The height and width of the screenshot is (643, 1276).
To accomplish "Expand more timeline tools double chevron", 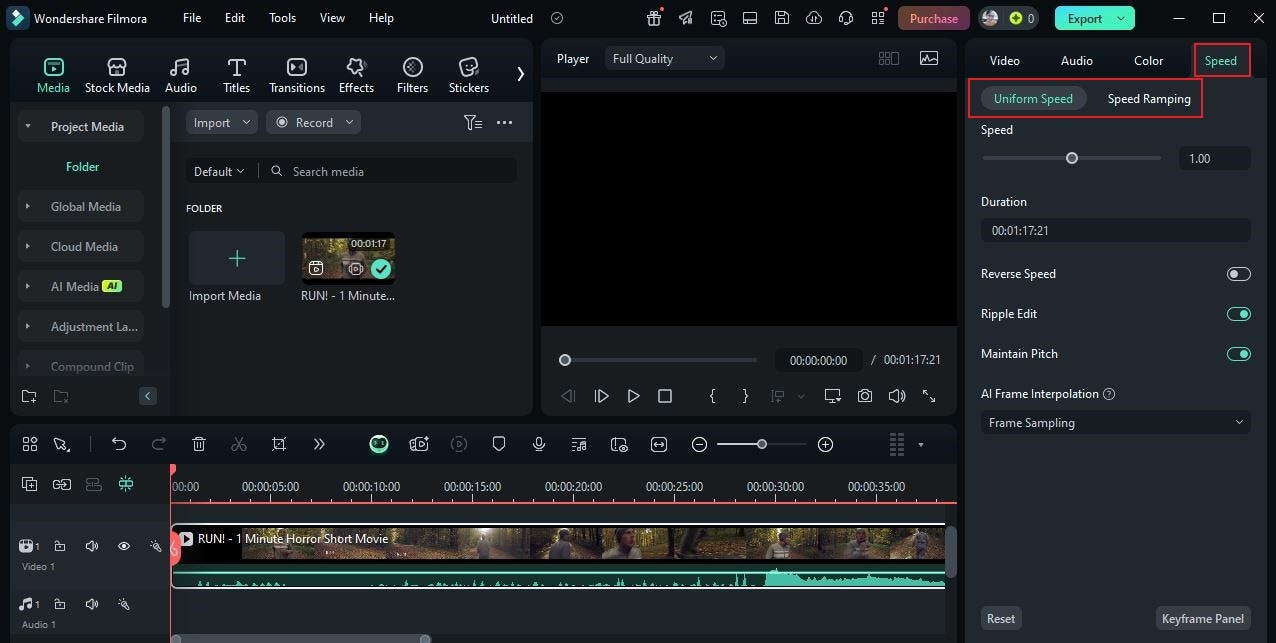I will click(x=319, y=444).
